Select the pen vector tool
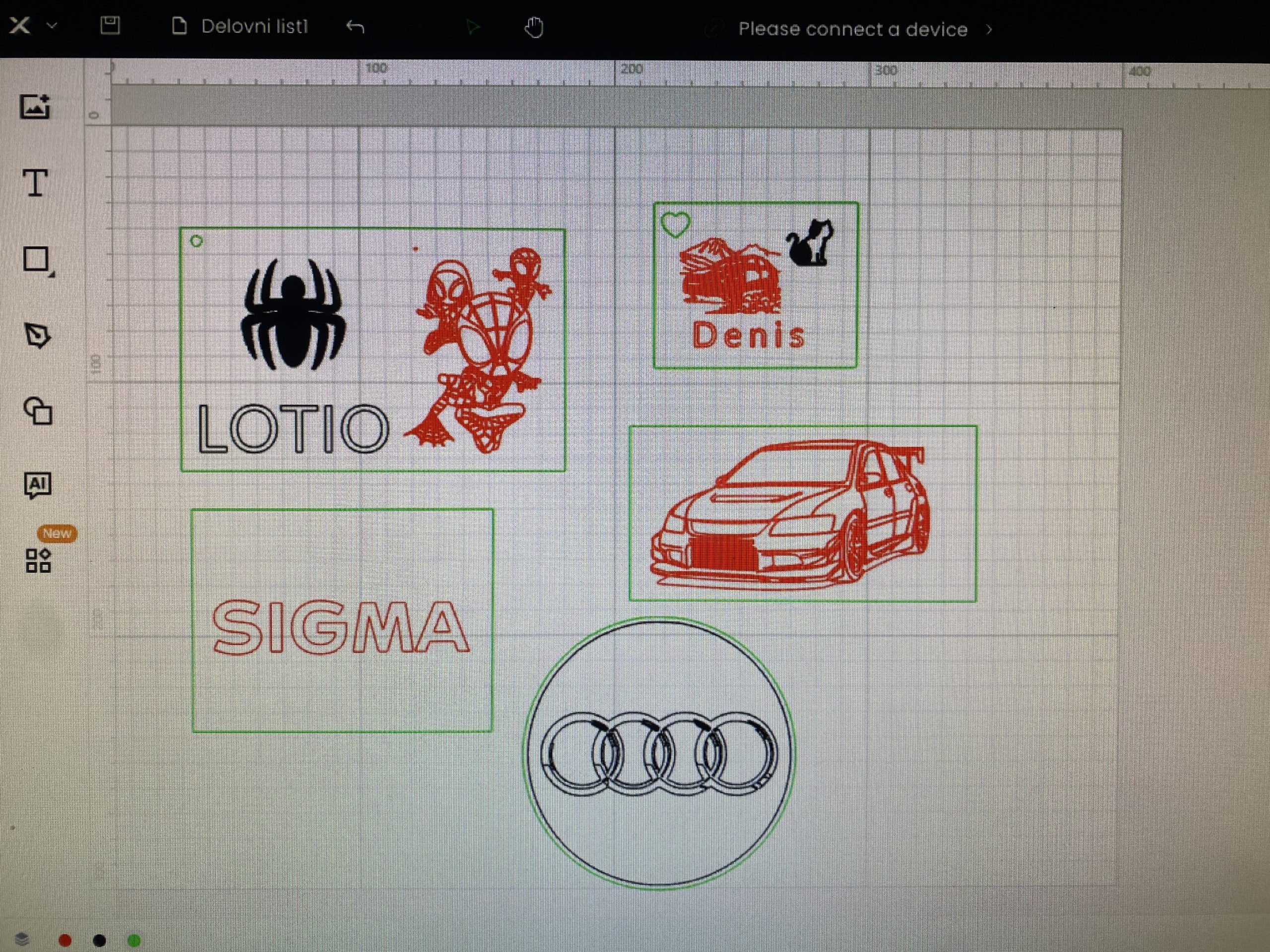Viewport: 1270px width, 952px height. coord(38,336)
